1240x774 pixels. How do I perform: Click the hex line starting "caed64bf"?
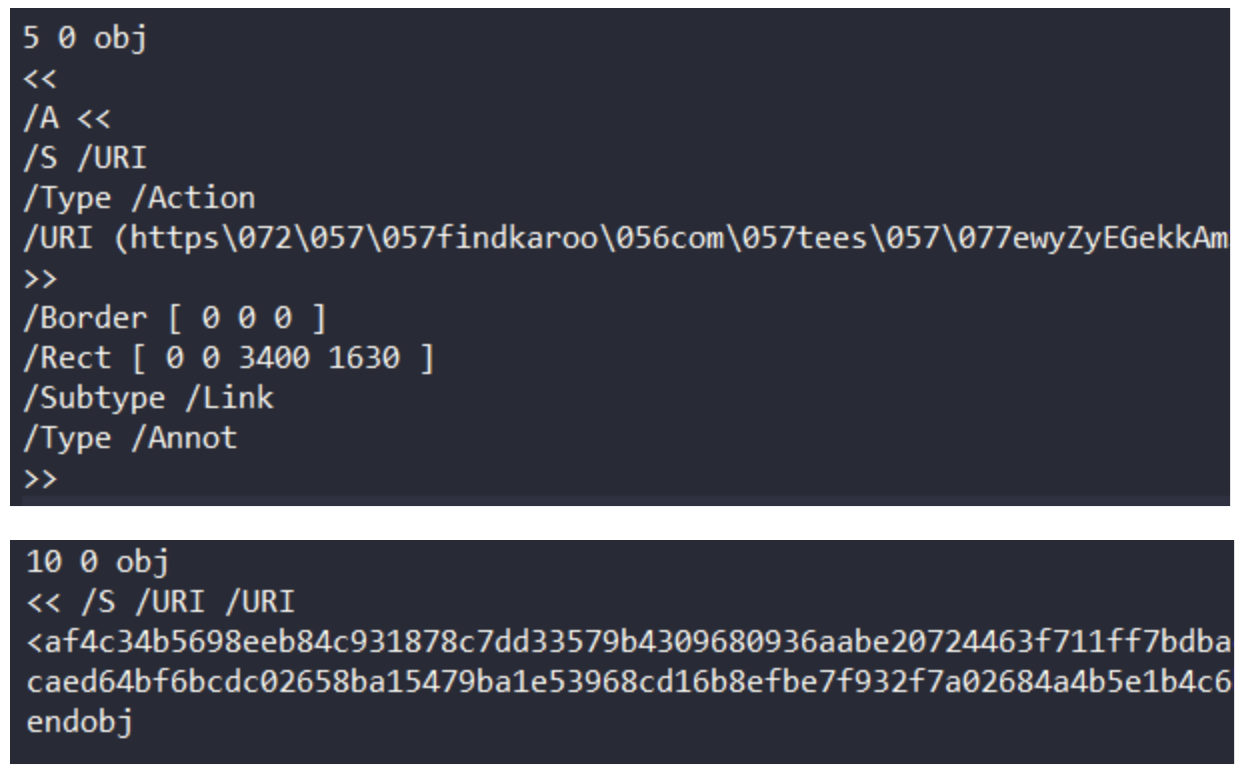620,682
